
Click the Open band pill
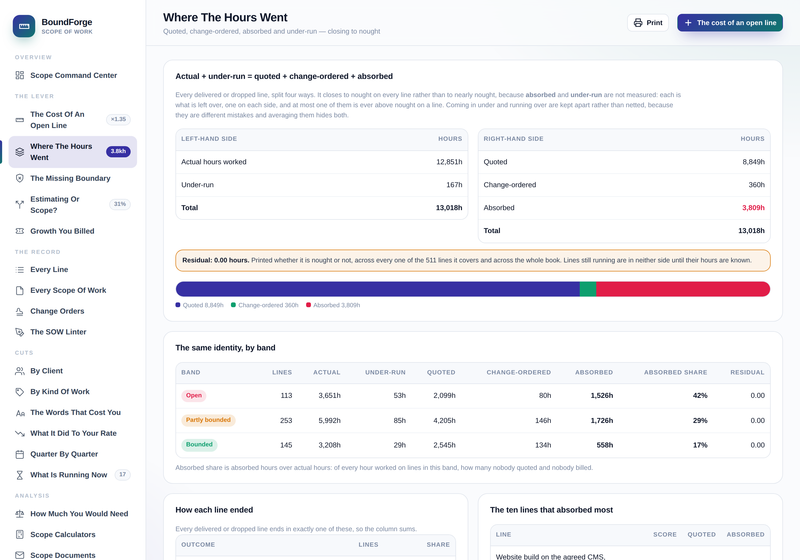(193, 395)
